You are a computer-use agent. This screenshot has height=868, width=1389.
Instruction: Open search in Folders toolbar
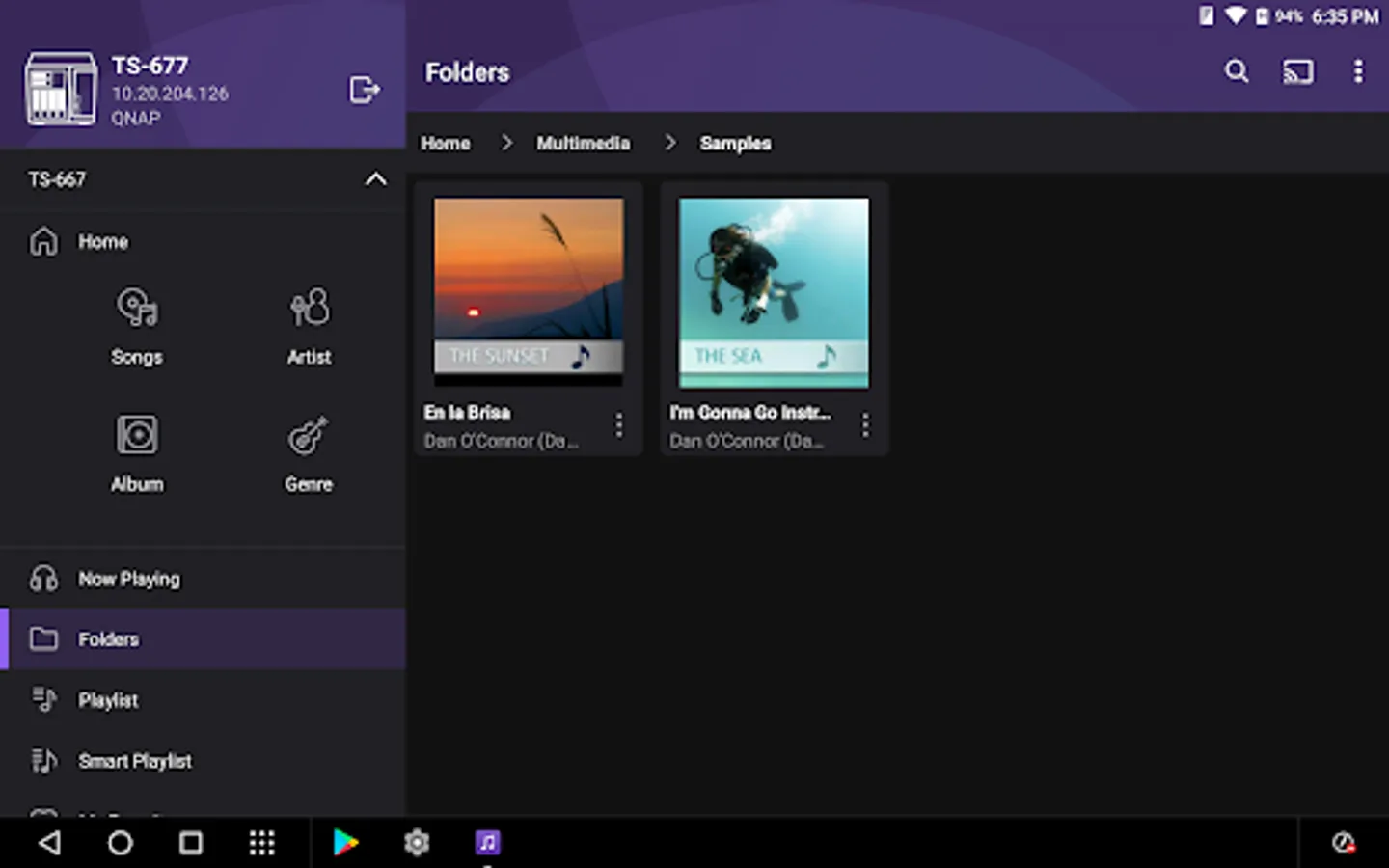coord(1237,71)
